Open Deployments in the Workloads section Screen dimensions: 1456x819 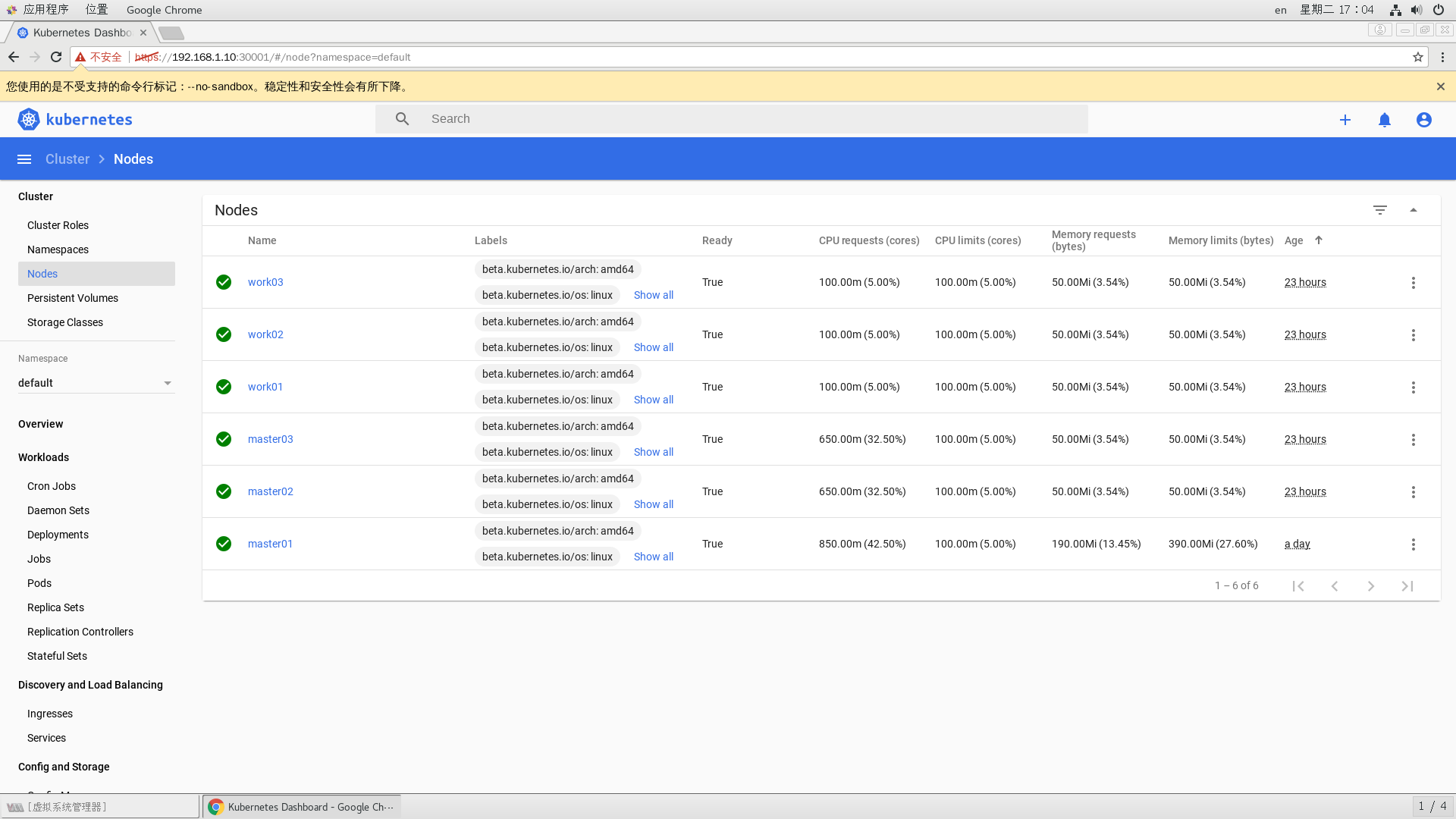pyautogui.click(x=58, y=535)
